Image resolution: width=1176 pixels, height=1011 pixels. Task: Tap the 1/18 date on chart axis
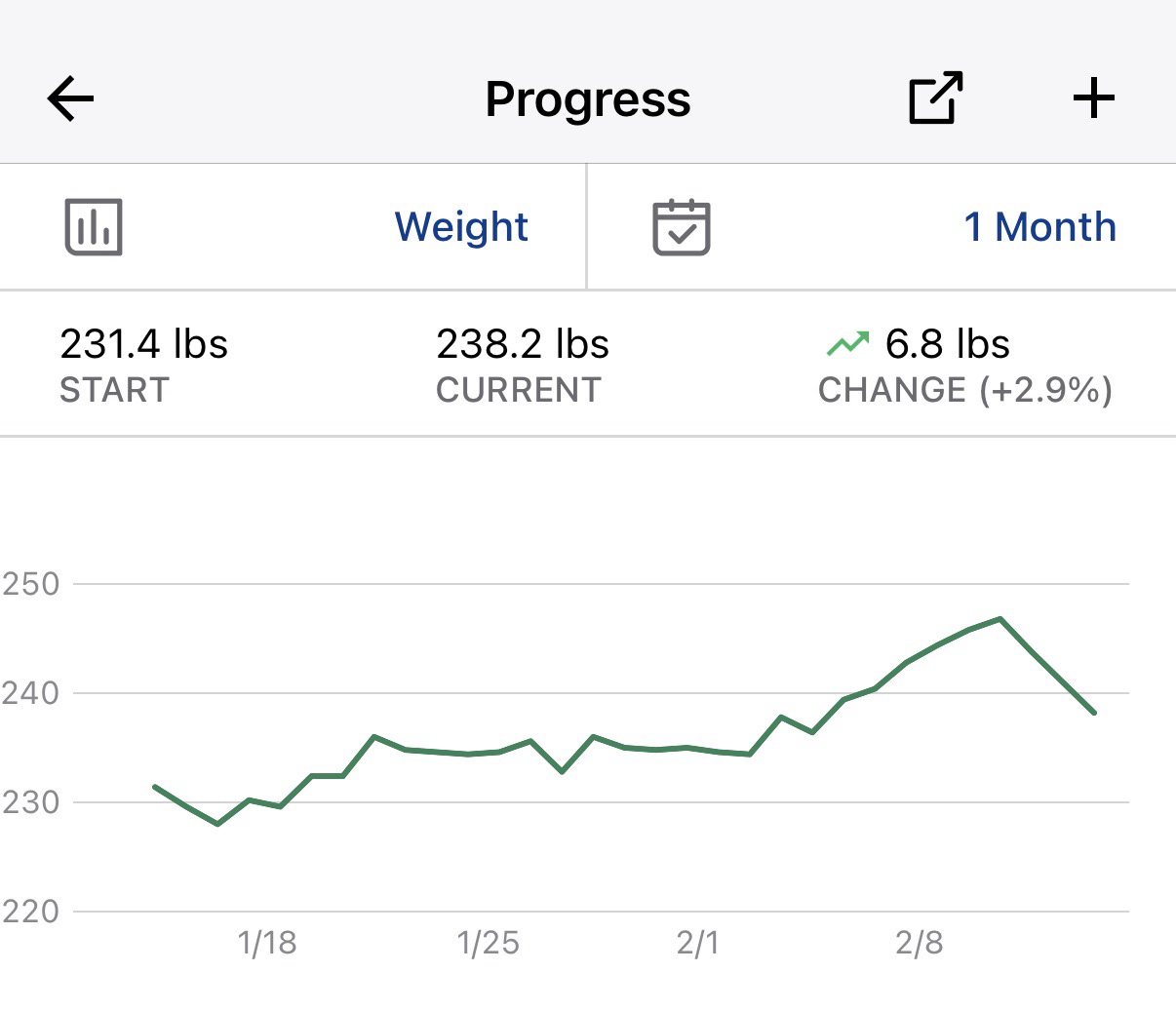pyautogui.click(x=267, y=943)
